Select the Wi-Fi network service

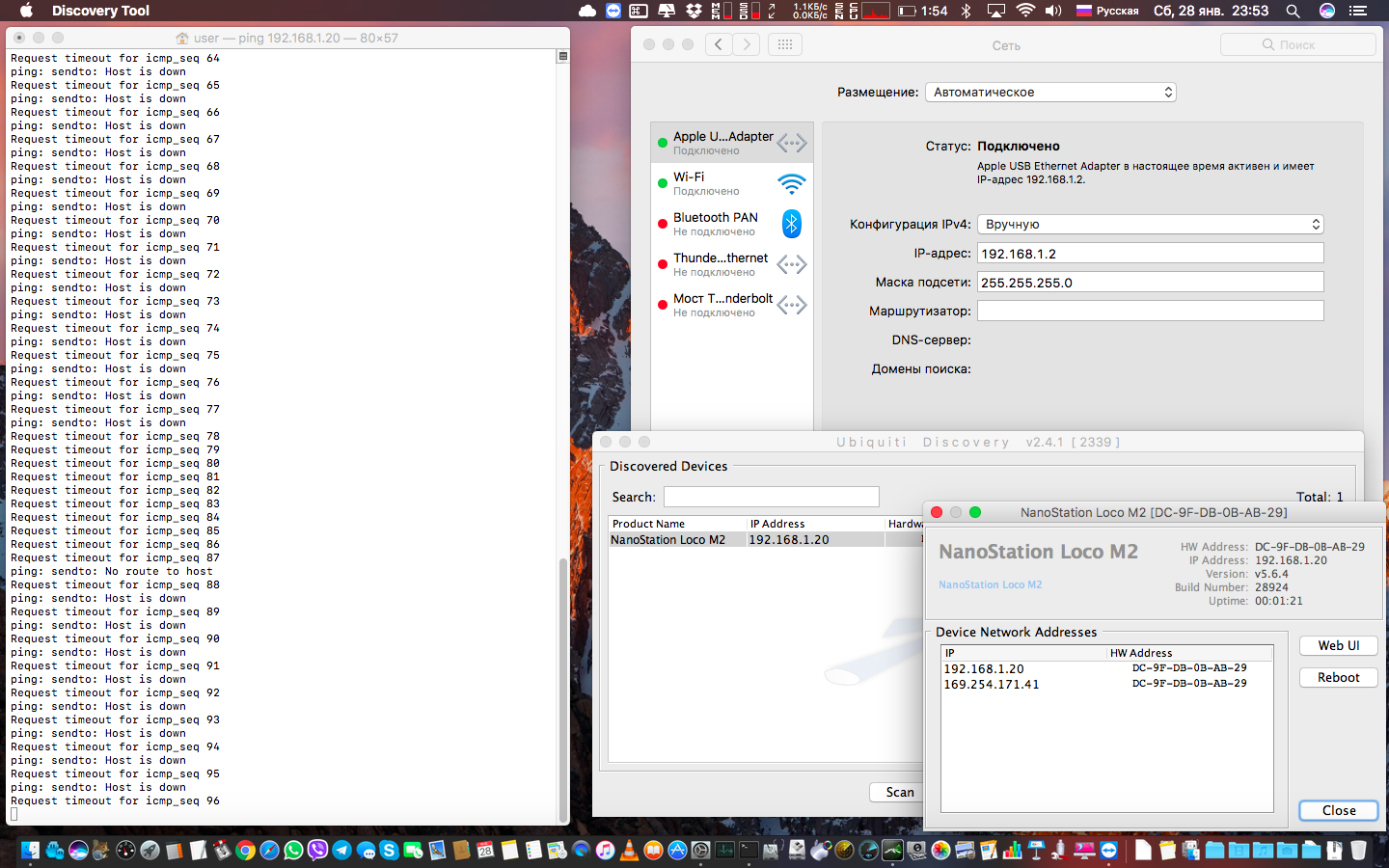click(732, 183)
